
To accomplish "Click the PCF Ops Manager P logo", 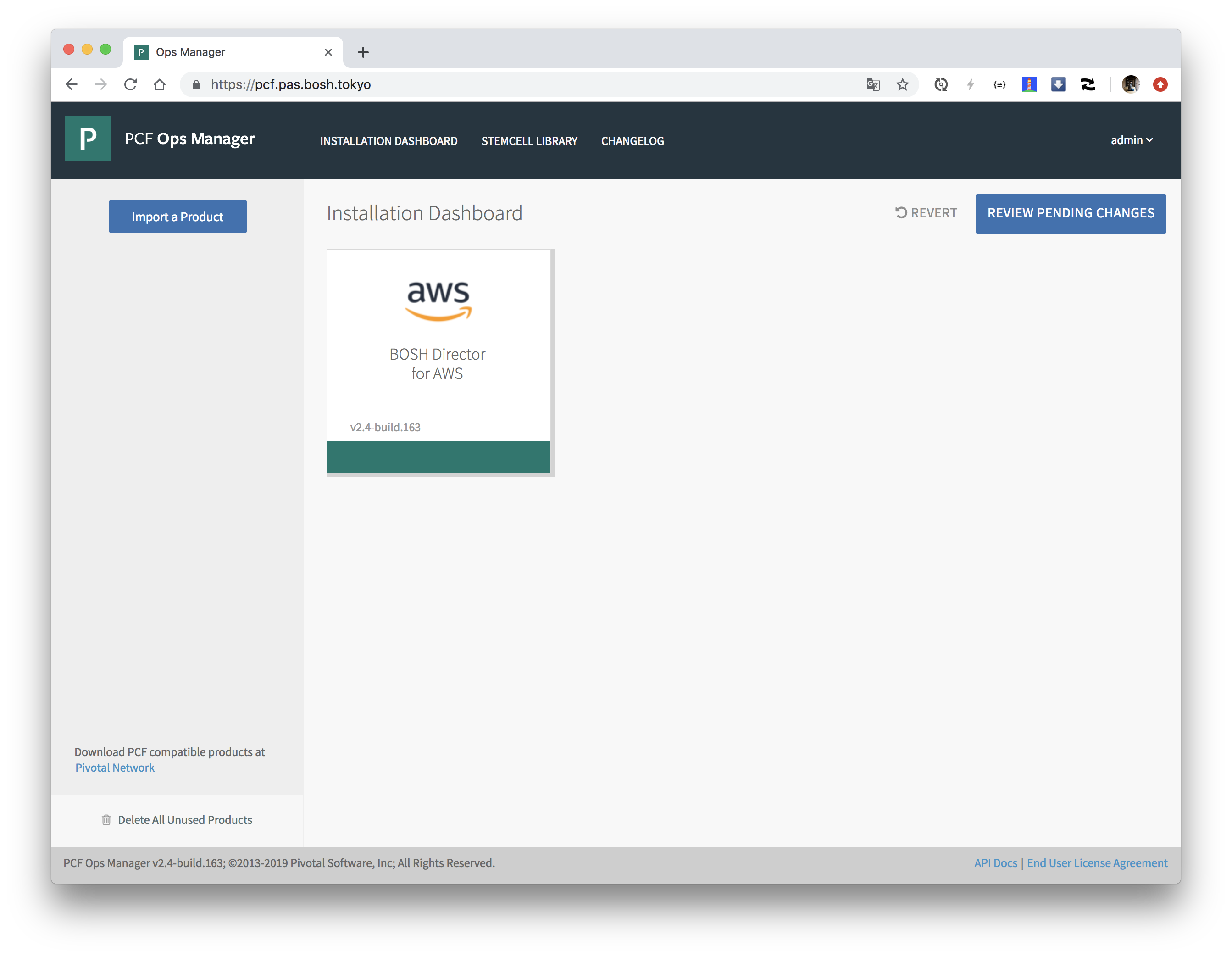I will point(88,139).
